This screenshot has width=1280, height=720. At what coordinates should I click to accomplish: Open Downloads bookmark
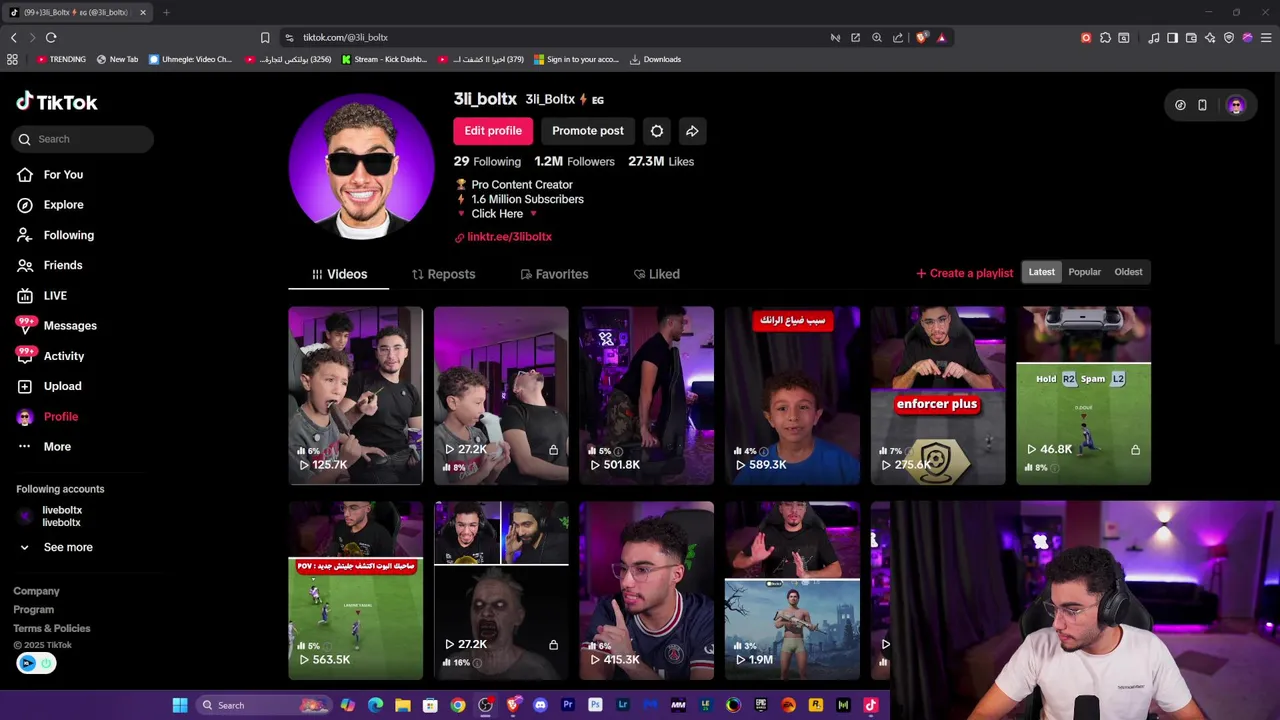click(x=655, y=59)
